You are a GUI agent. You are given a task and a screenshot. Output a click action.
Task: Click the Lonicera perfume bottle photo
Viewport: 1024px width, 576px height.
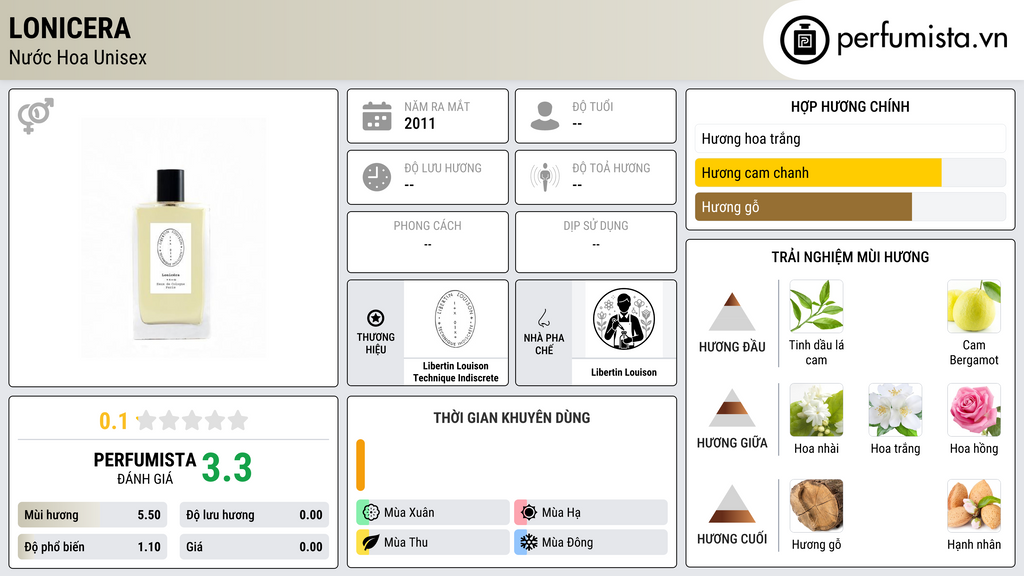click(173, 238)
